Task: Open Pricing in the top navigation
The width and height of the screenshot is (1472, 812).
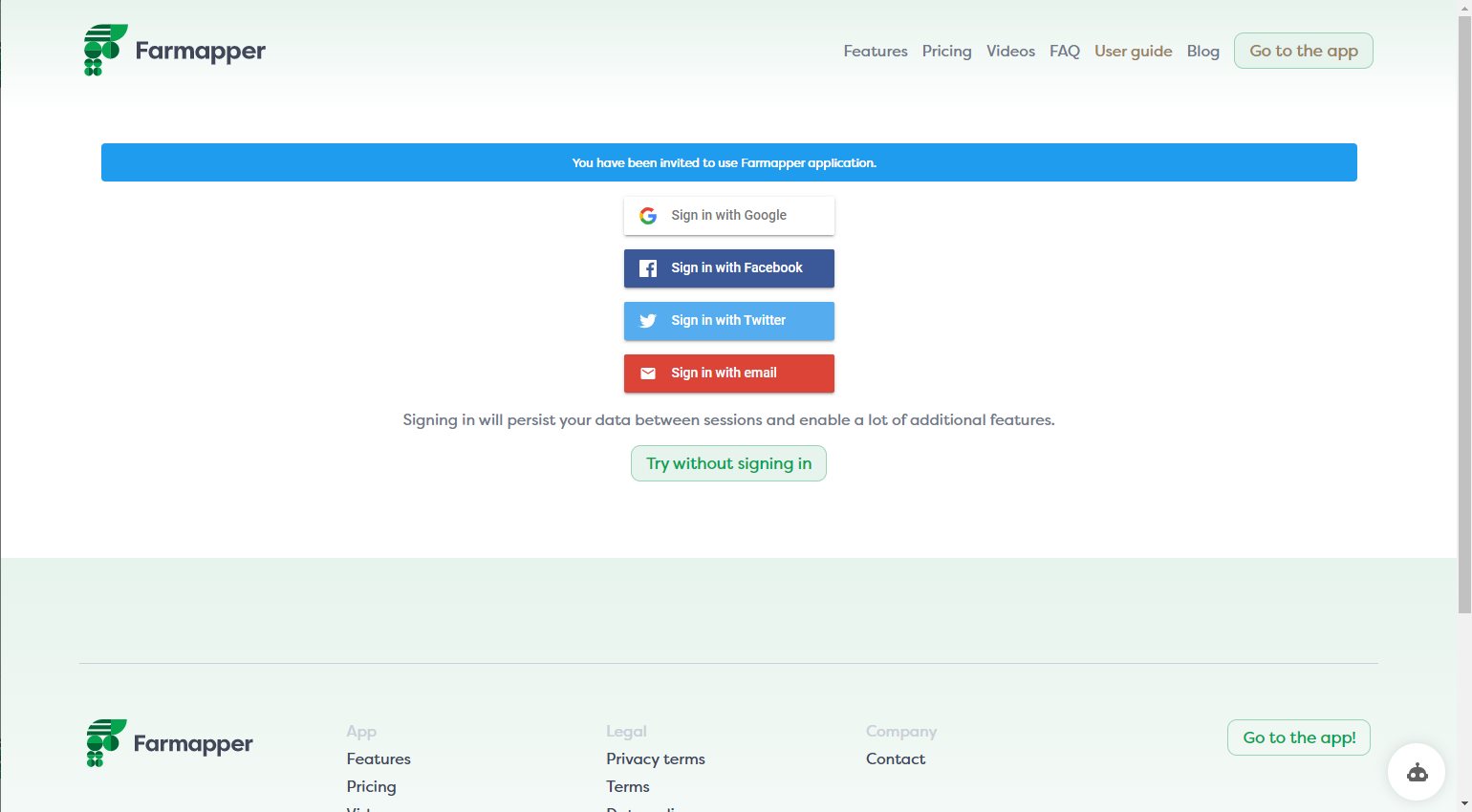Action: coord(946,51)
